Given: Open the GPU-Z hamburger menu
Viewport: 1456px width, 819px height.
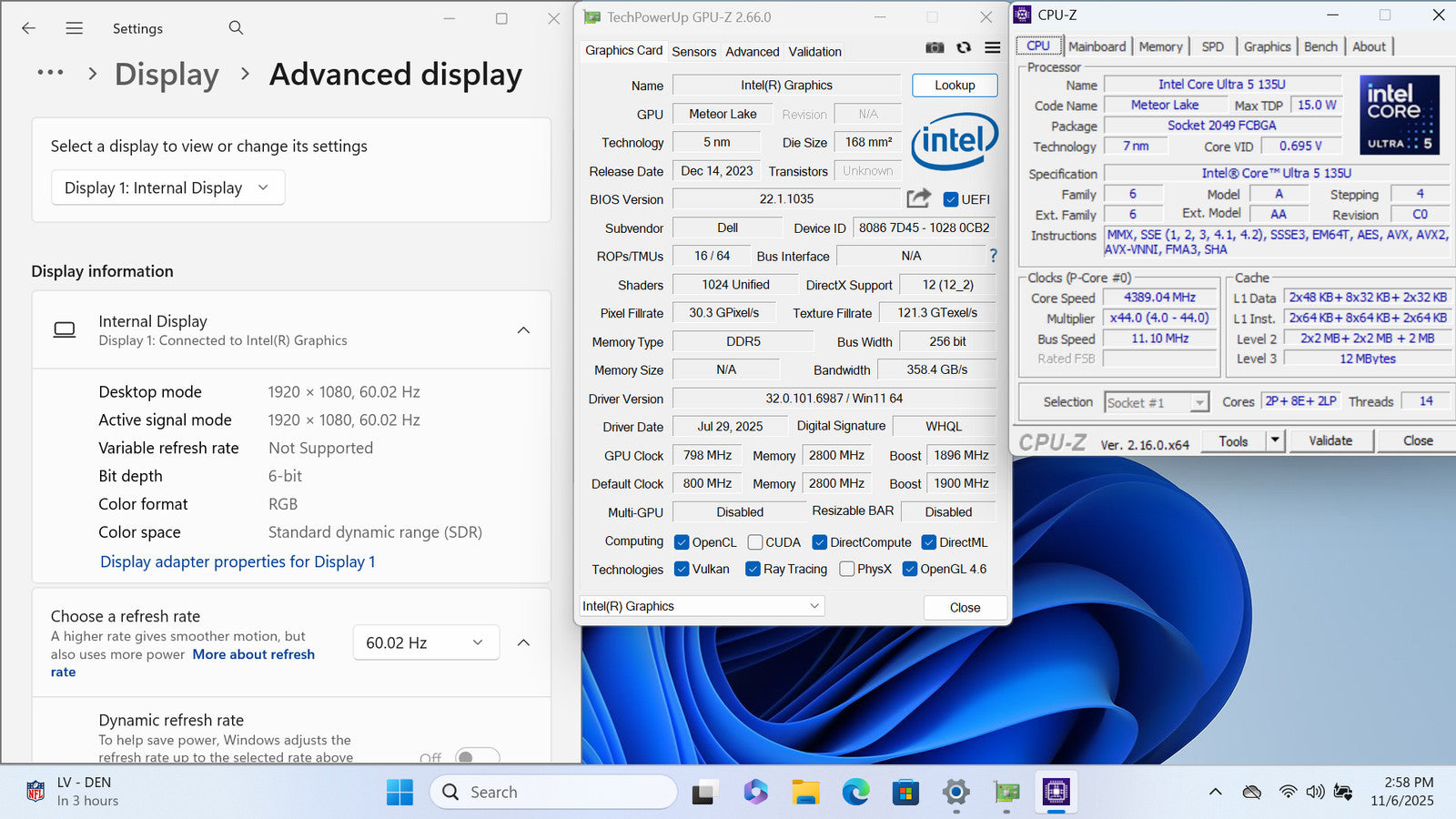Looking at the screenshot, I should point(993,47).
